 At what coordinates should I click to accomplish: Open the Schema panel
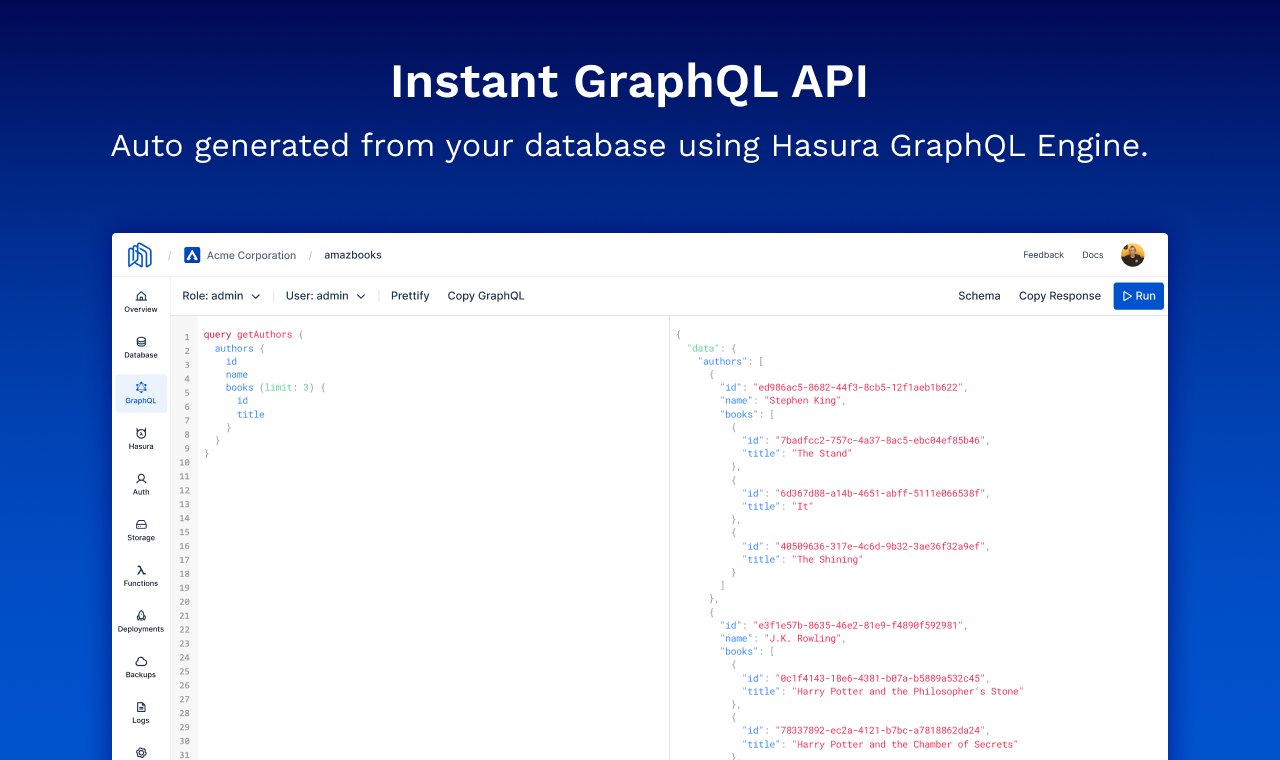pyautogui.click(x=979, y=296)
